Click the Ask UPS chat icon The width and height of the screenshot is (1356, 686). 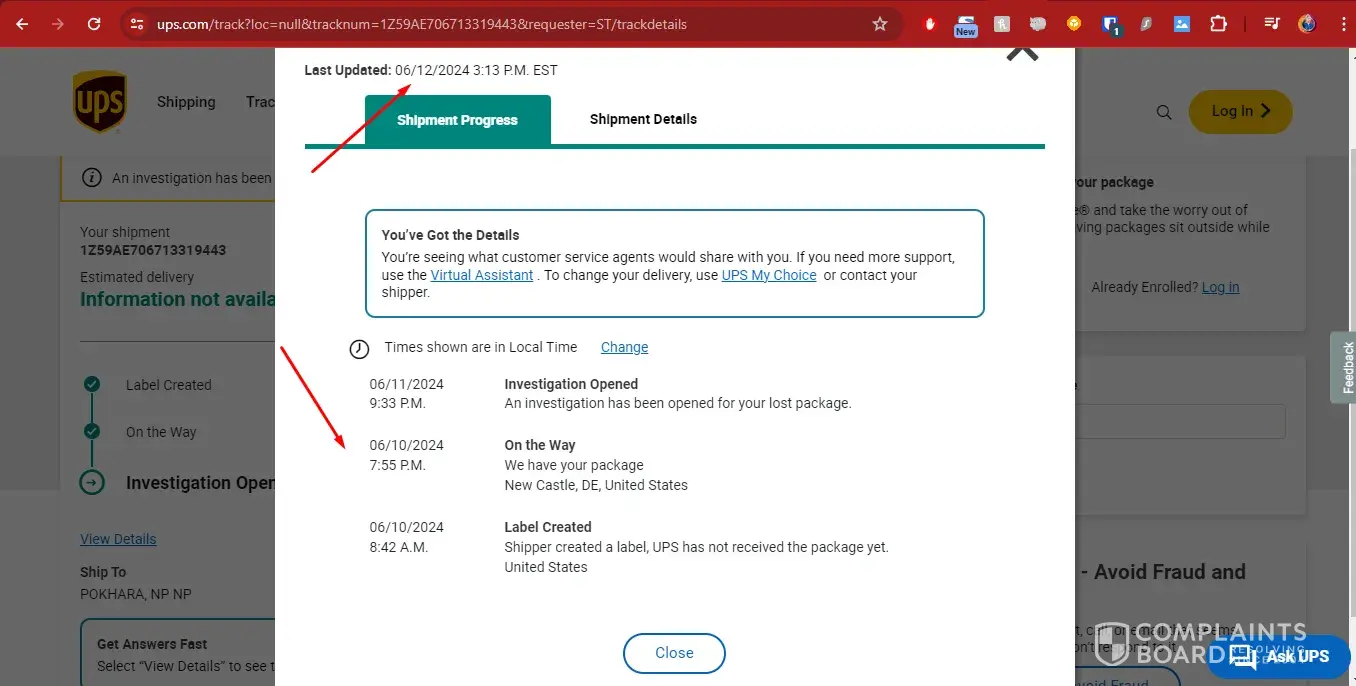click(1243, 656)
